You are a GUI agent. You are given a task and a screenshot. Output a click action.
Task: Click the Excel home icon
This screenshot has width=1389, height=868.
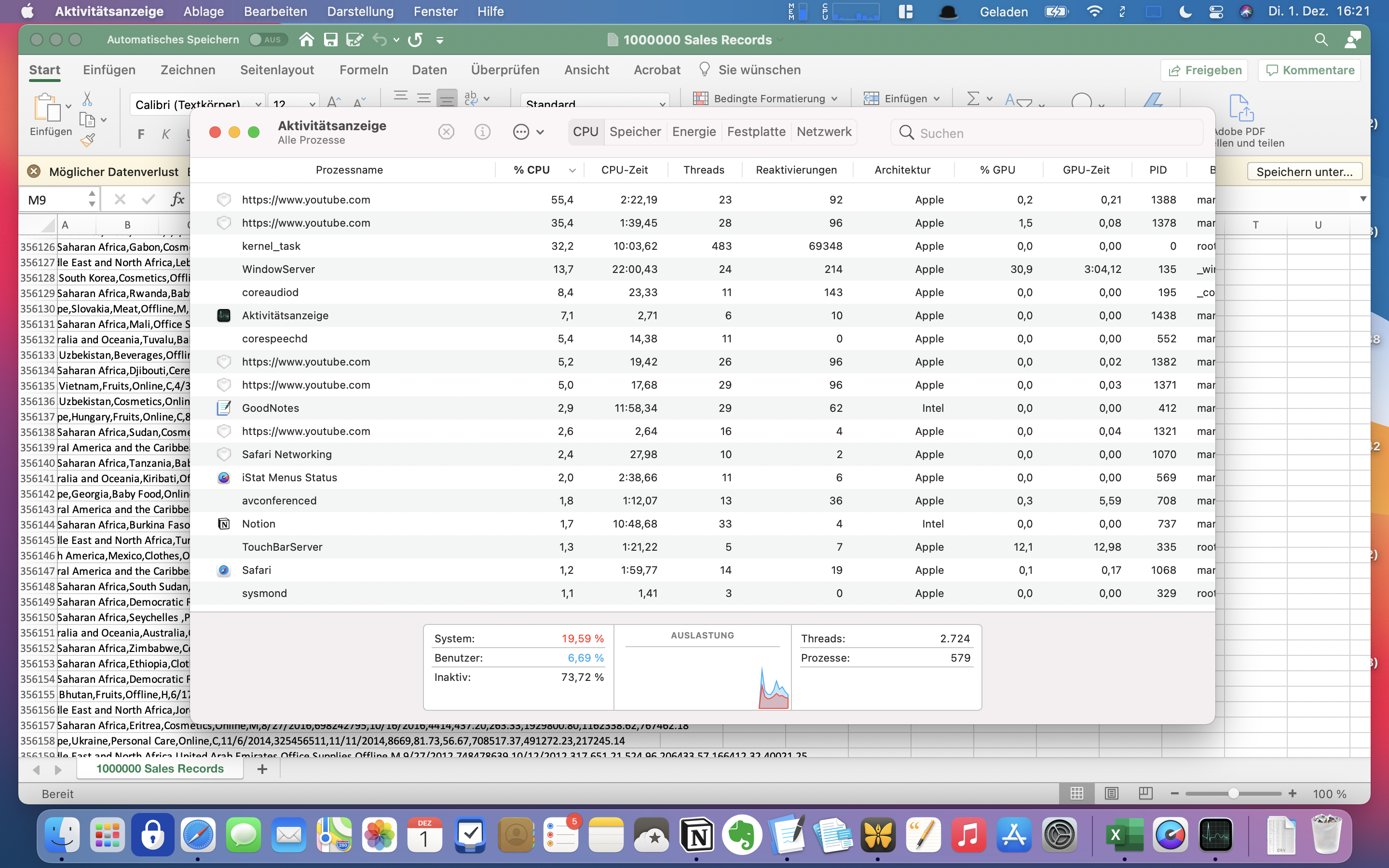pos(307,40)
